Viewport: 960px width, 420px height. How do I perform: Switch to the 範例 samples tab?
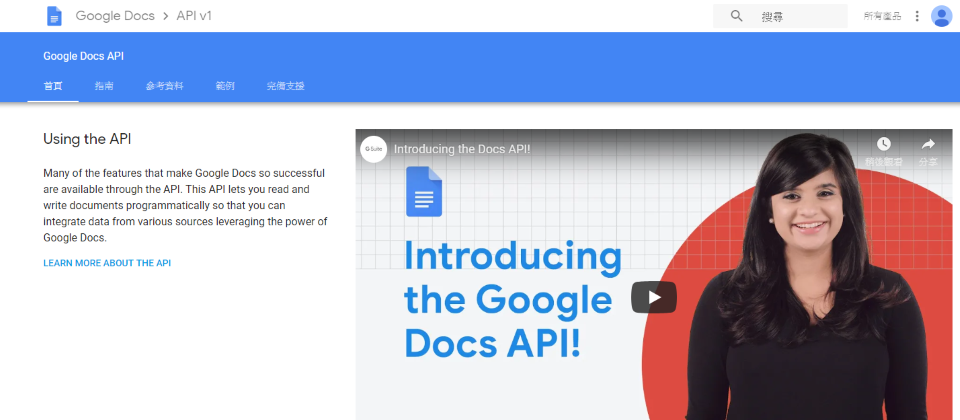pyautogui.click(x=225, y=86)
